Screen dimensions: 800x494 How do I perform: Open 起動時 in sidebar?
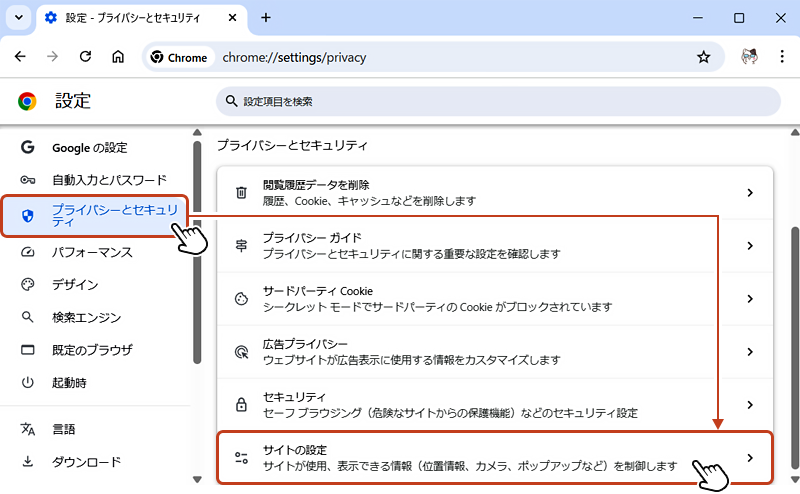pyautogui.click(x=95, y=382)
